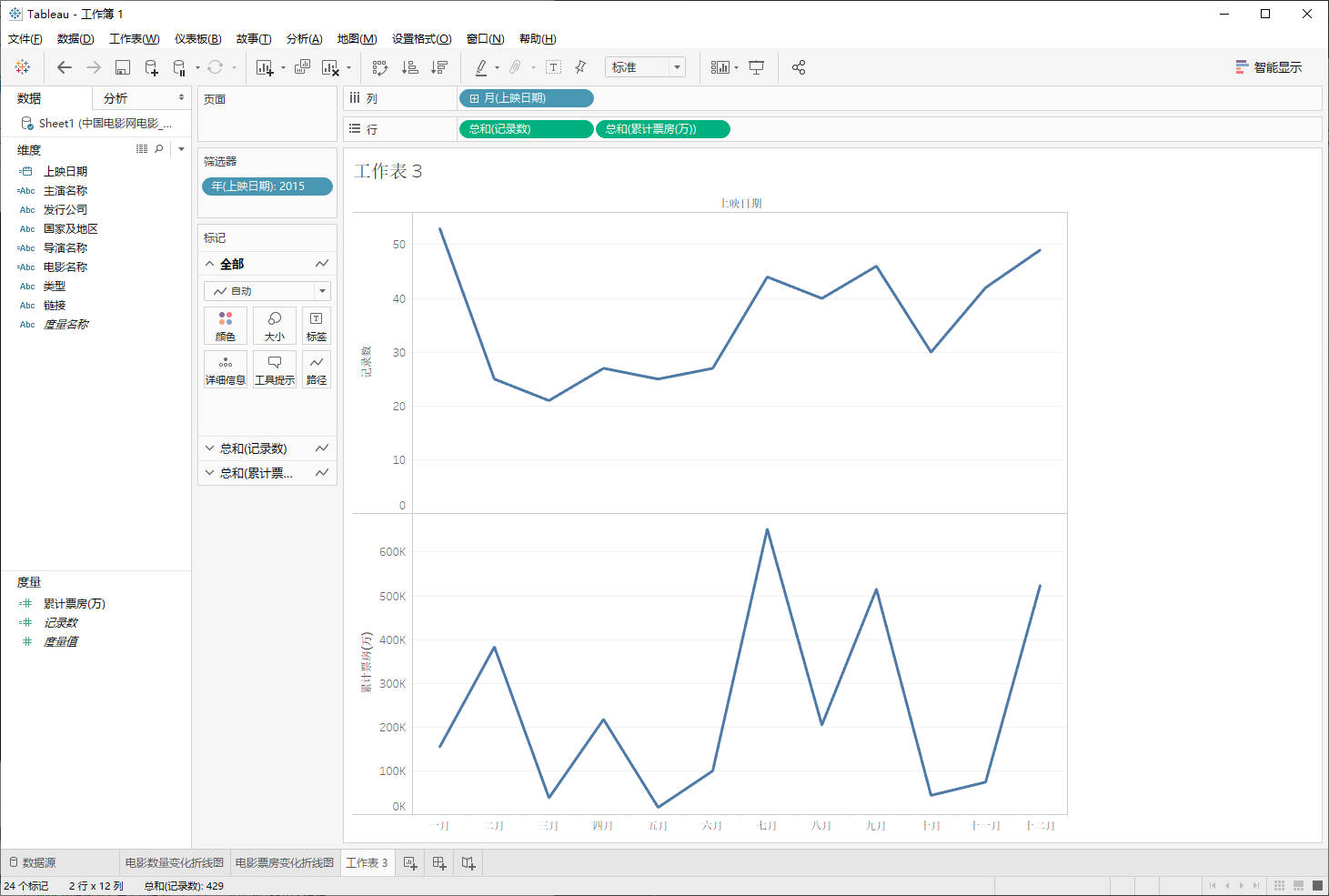This screenshot has width=1329, height=896.
Task: Add new dashboard icon in sheet tabs
Action: point(439,863)
